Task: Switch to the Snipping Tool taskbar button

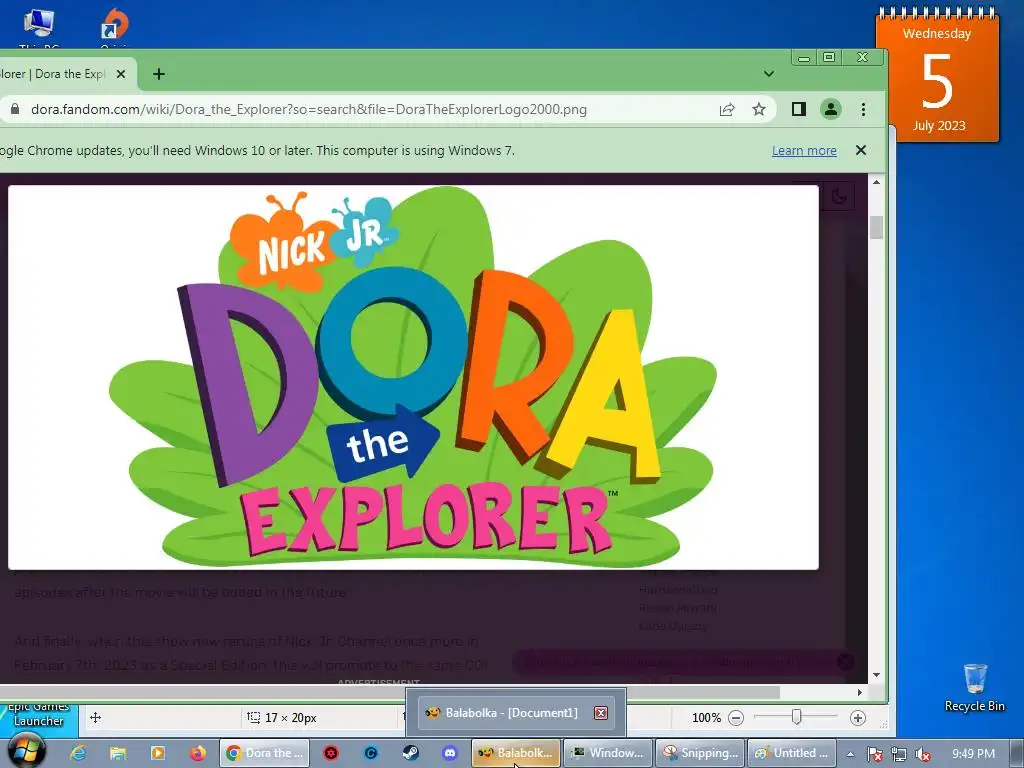Action: [x=700, y=753]
